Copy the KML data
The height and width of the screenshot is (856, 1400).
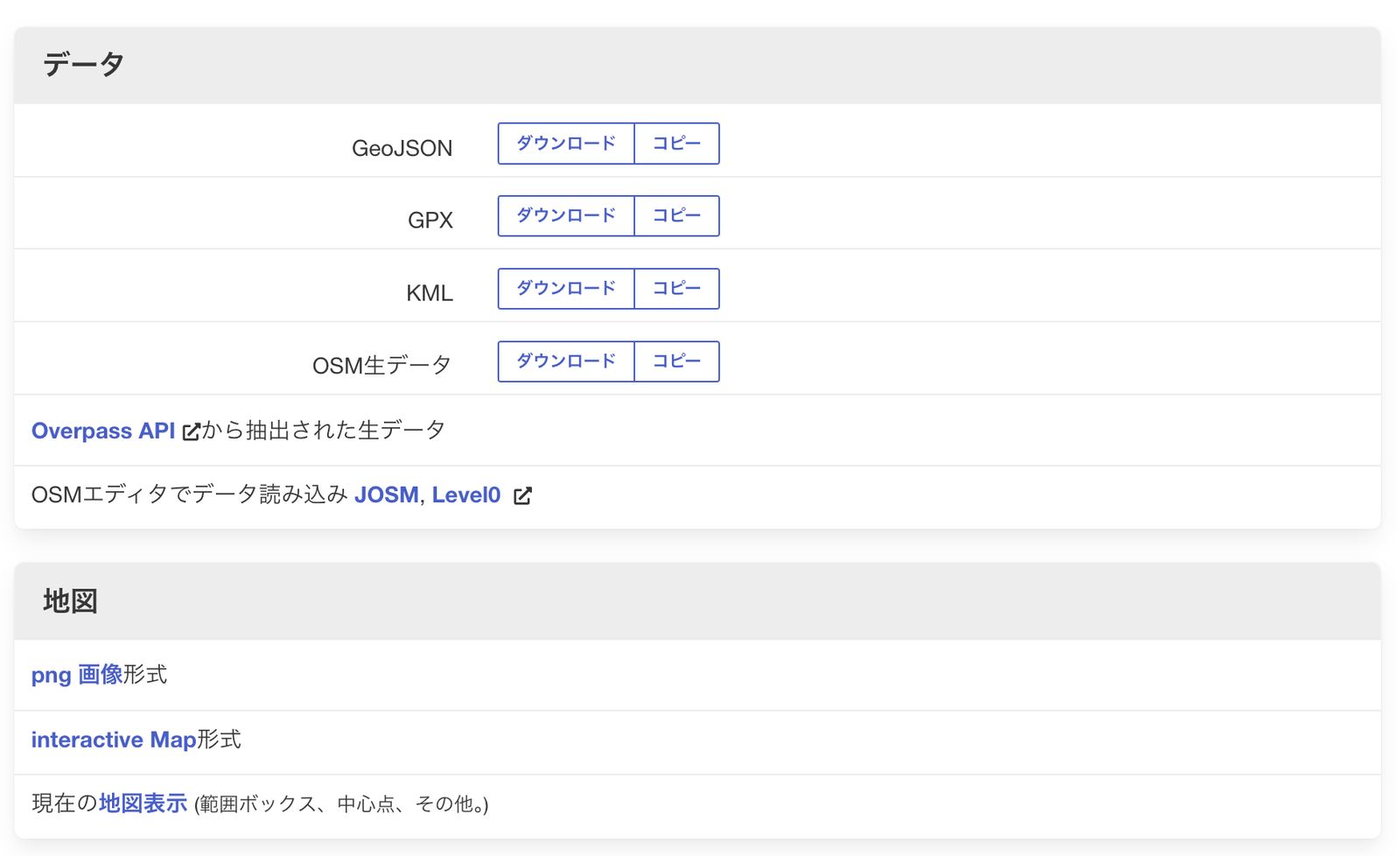(x=676, y=289)
